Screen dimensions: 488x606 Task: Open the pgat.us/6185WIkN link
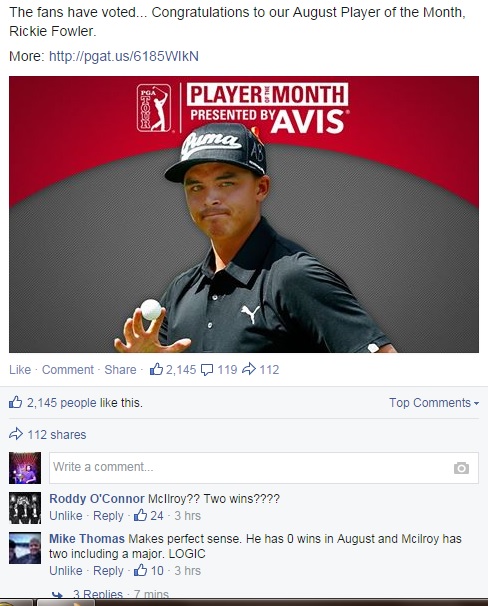click(124, 56)
